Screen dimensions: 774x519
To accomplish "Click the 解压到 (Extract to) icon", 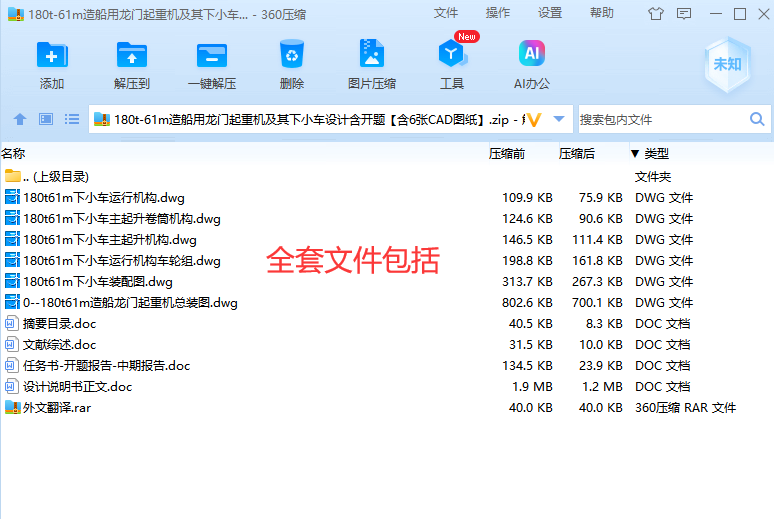I will pos(132,55).
